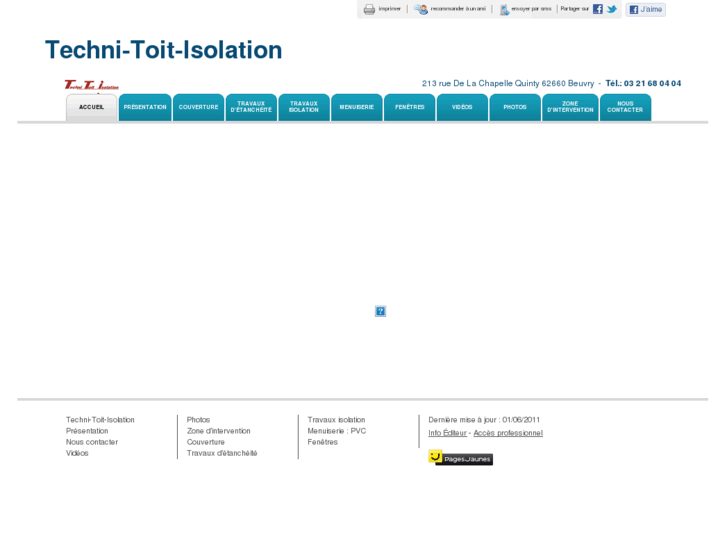The width and height of the screenshot is (727, 545).
Task: Open footer link Zone d'intervention
Action: (x=218, y=431)
